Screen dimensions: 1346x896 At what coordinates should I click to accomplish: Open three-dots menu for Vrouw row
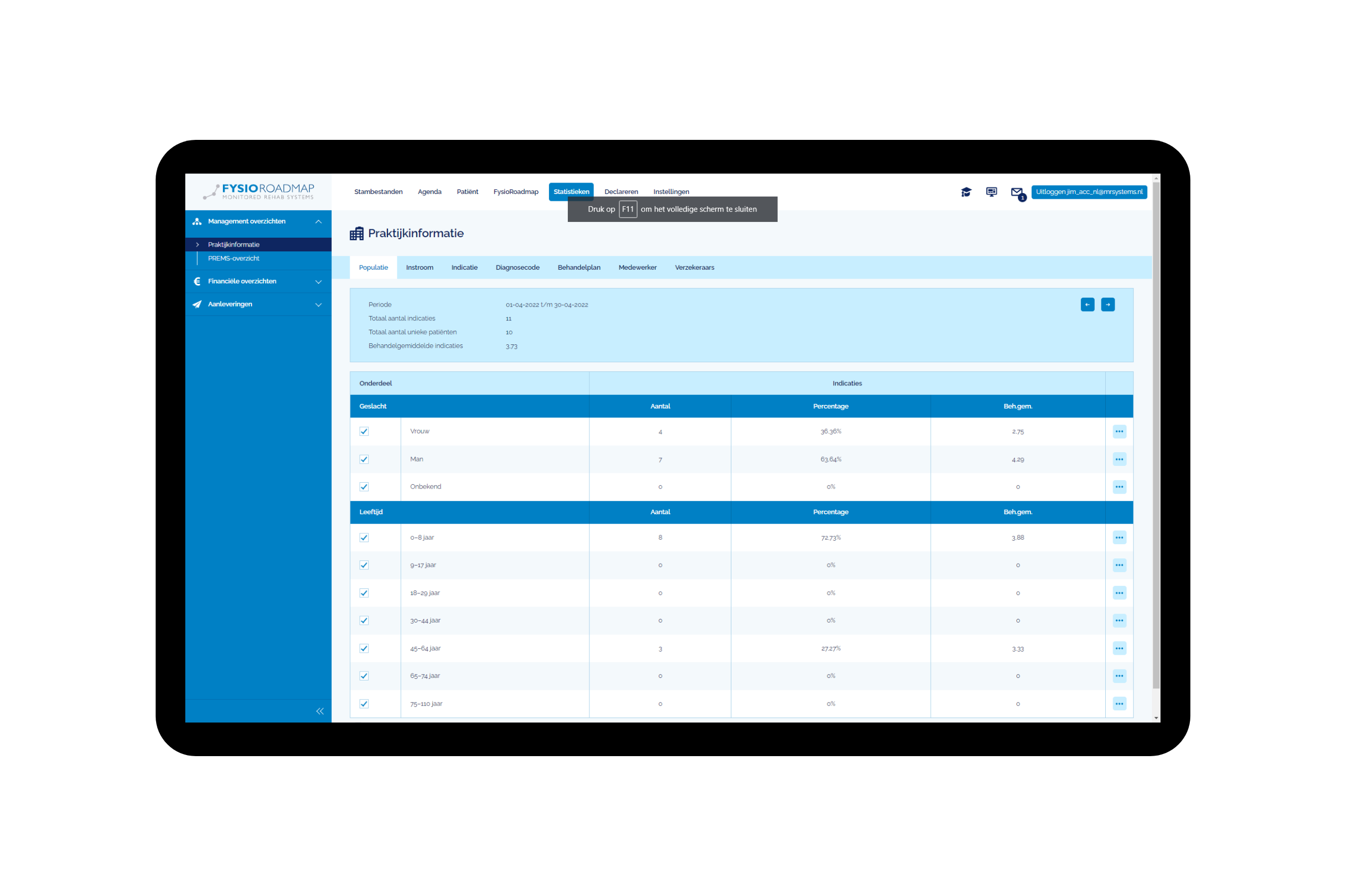(1119, 431)
